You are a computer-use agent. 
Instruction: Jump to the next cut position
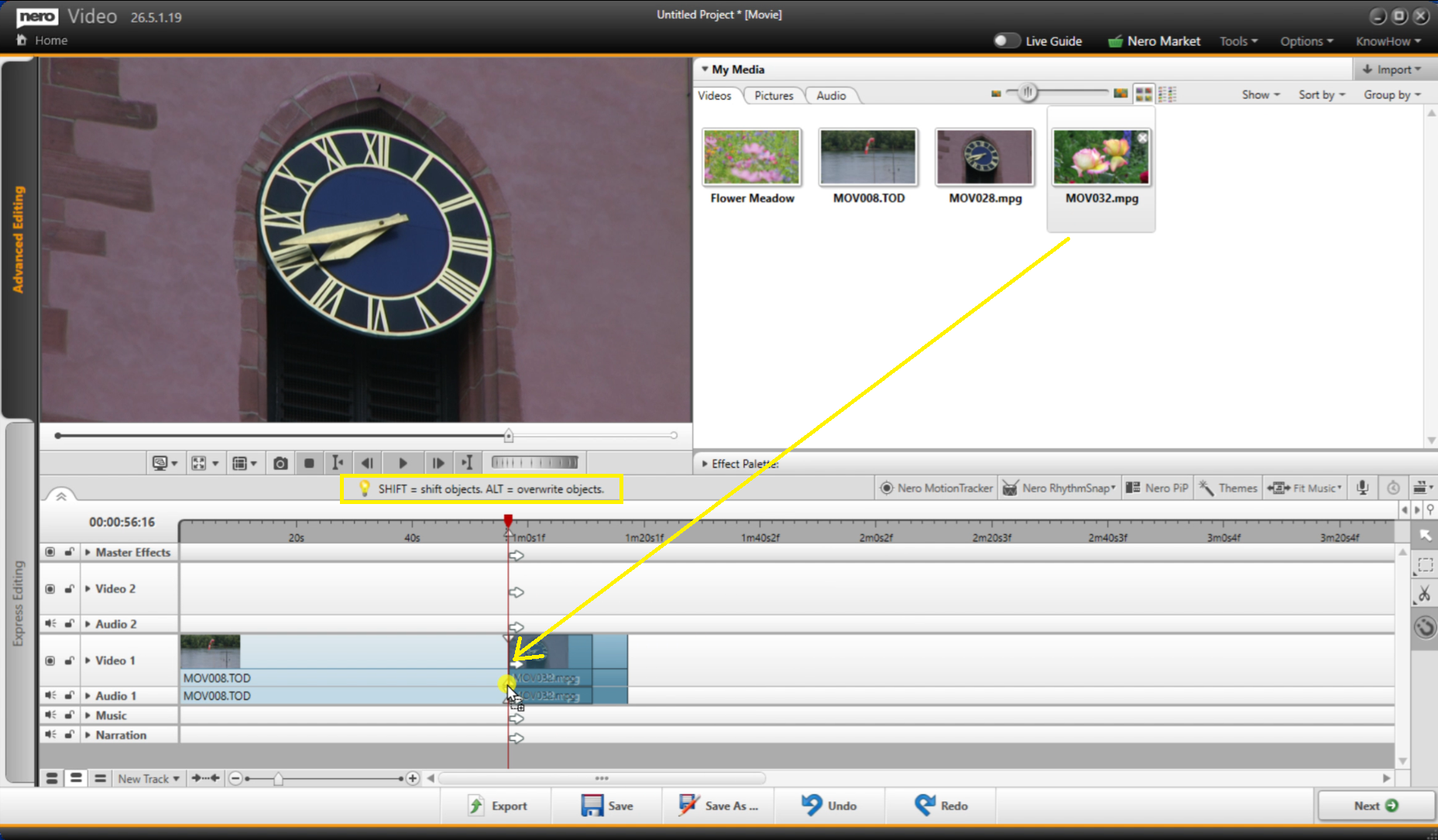coord(467,463)
